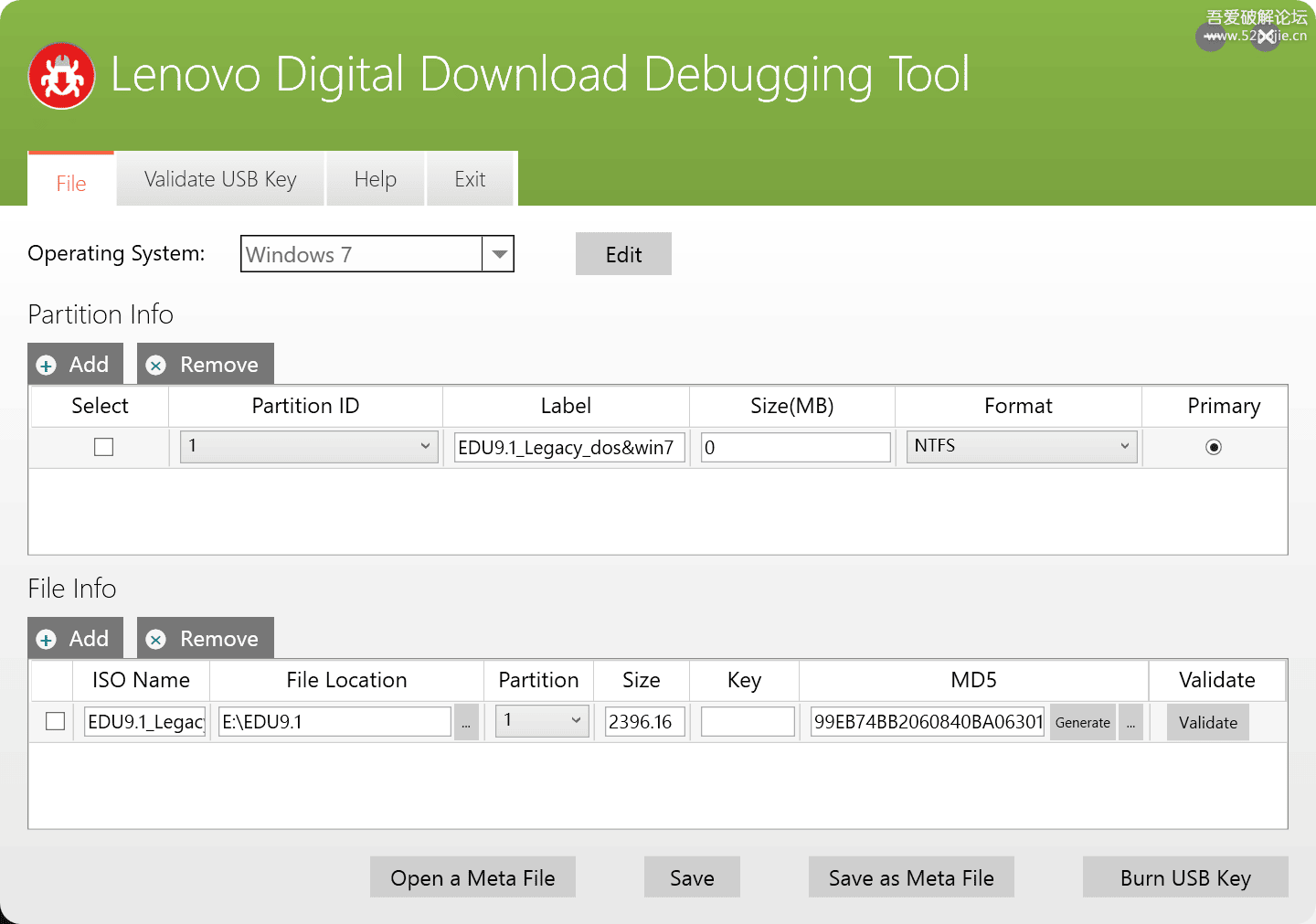
Task: Click x icon on File Info Remove
Action: coord(156,640)
